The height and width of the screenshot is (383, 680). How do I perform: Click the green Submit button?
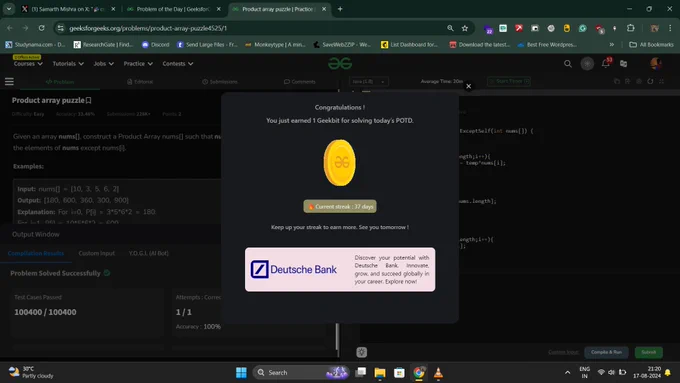(649, 352)
